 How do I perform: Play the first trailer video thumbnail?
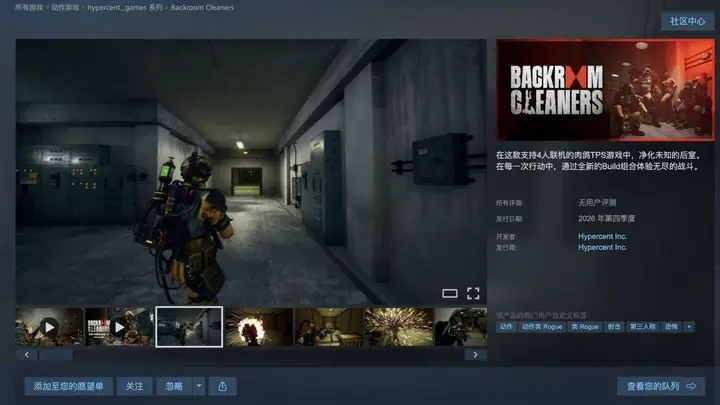(49, 327)
